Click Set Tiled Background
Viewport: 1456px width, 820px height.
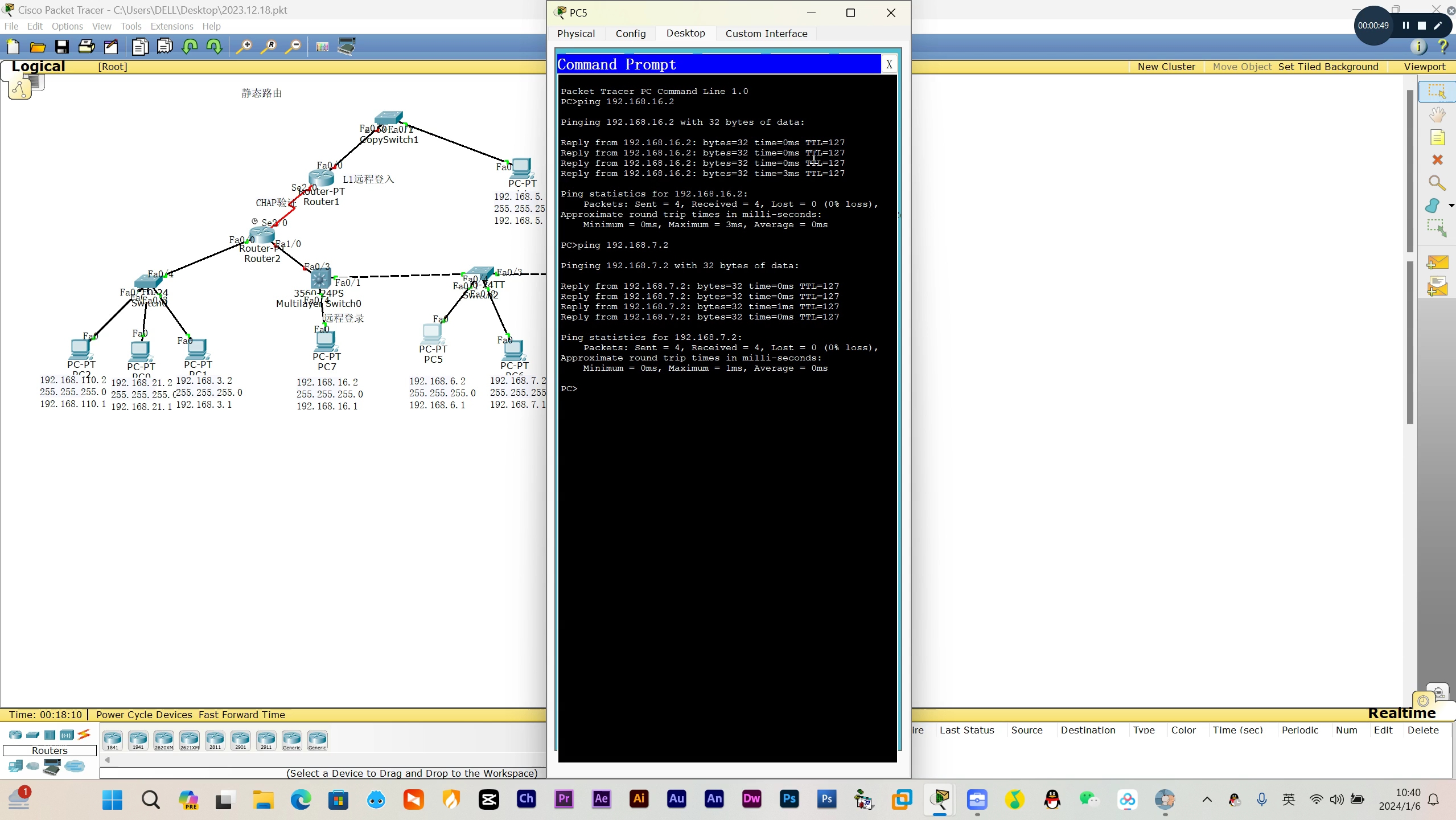(x=1328, y=67)
